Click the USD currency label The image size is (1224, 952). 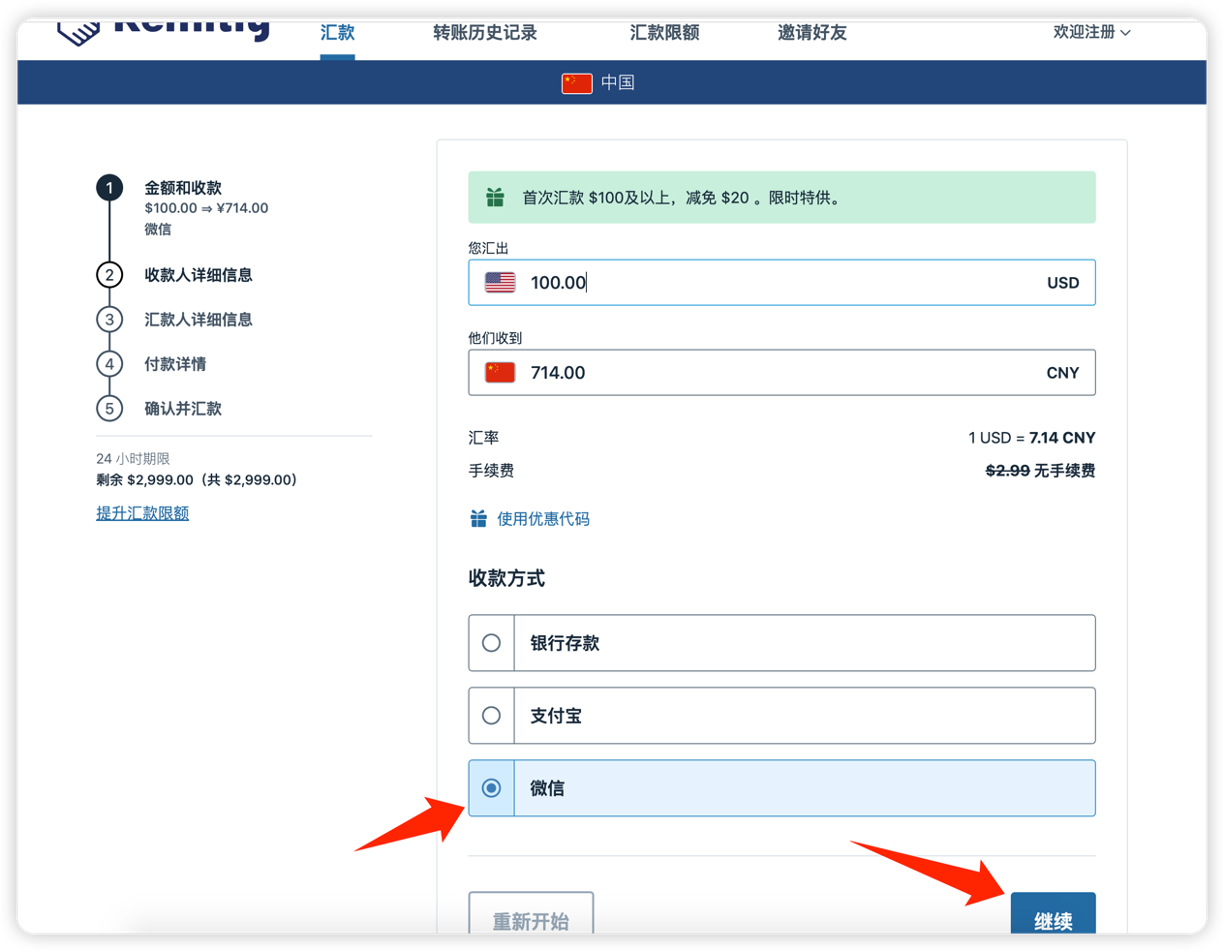[1063, 283]
